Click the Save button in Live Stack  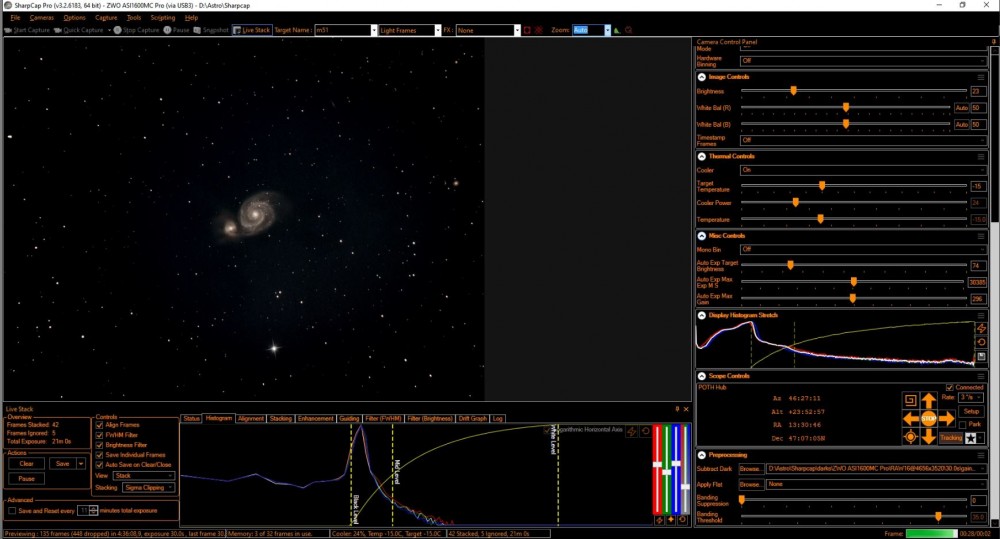pos(62,464)
